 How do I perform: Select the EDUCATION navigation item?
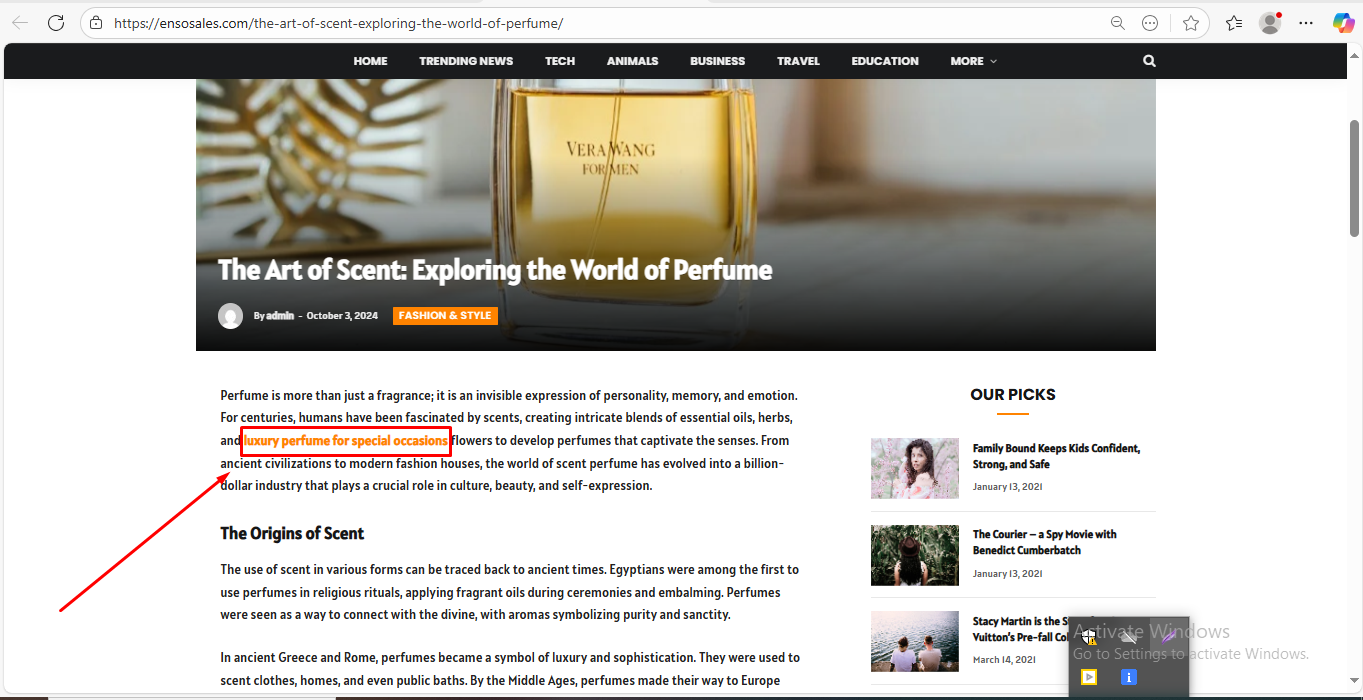(x=885, y=61)
